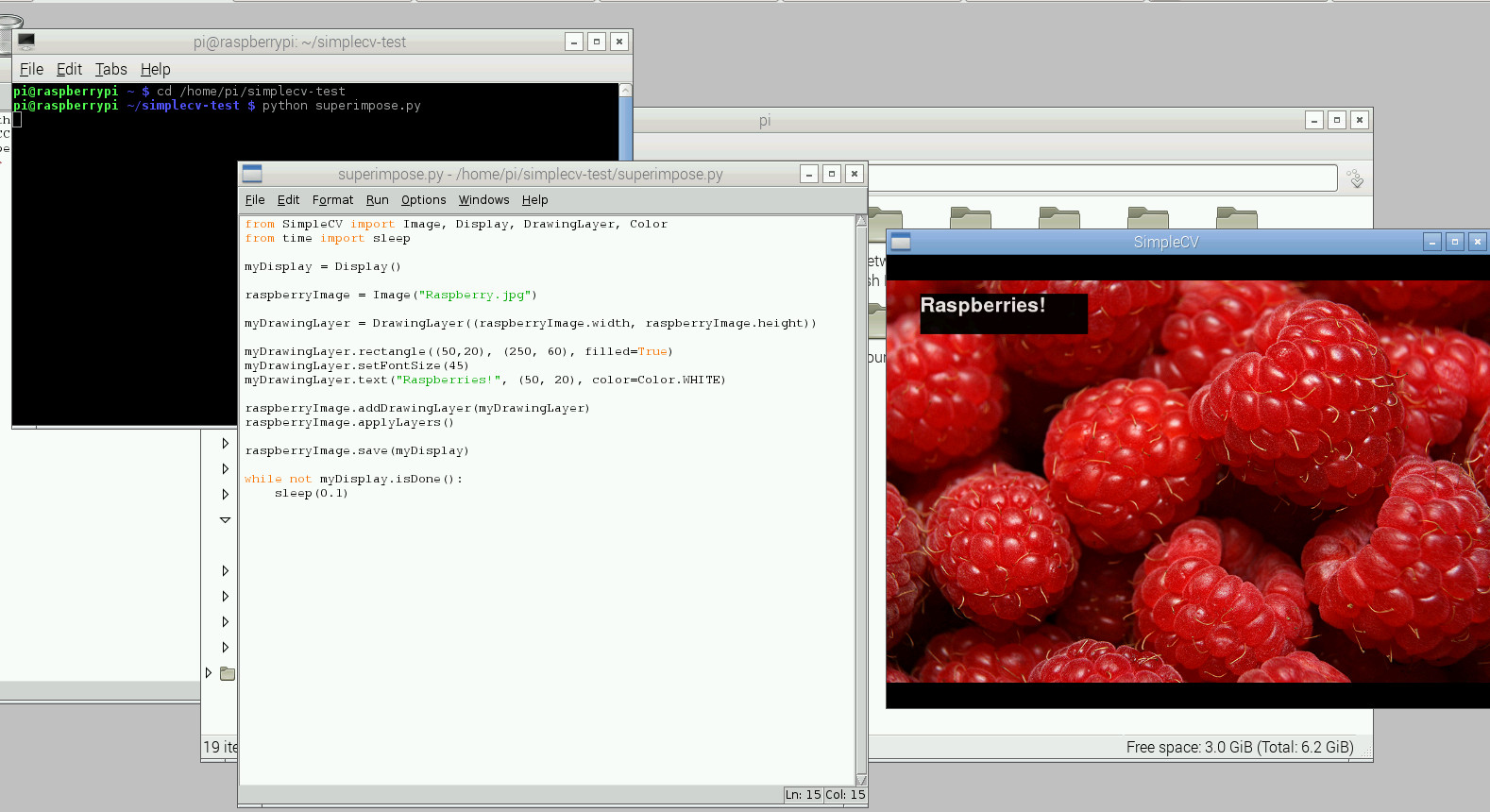Click in the file manager path field
This screenshot has height=812, width=1490.
click(1102, 178)
